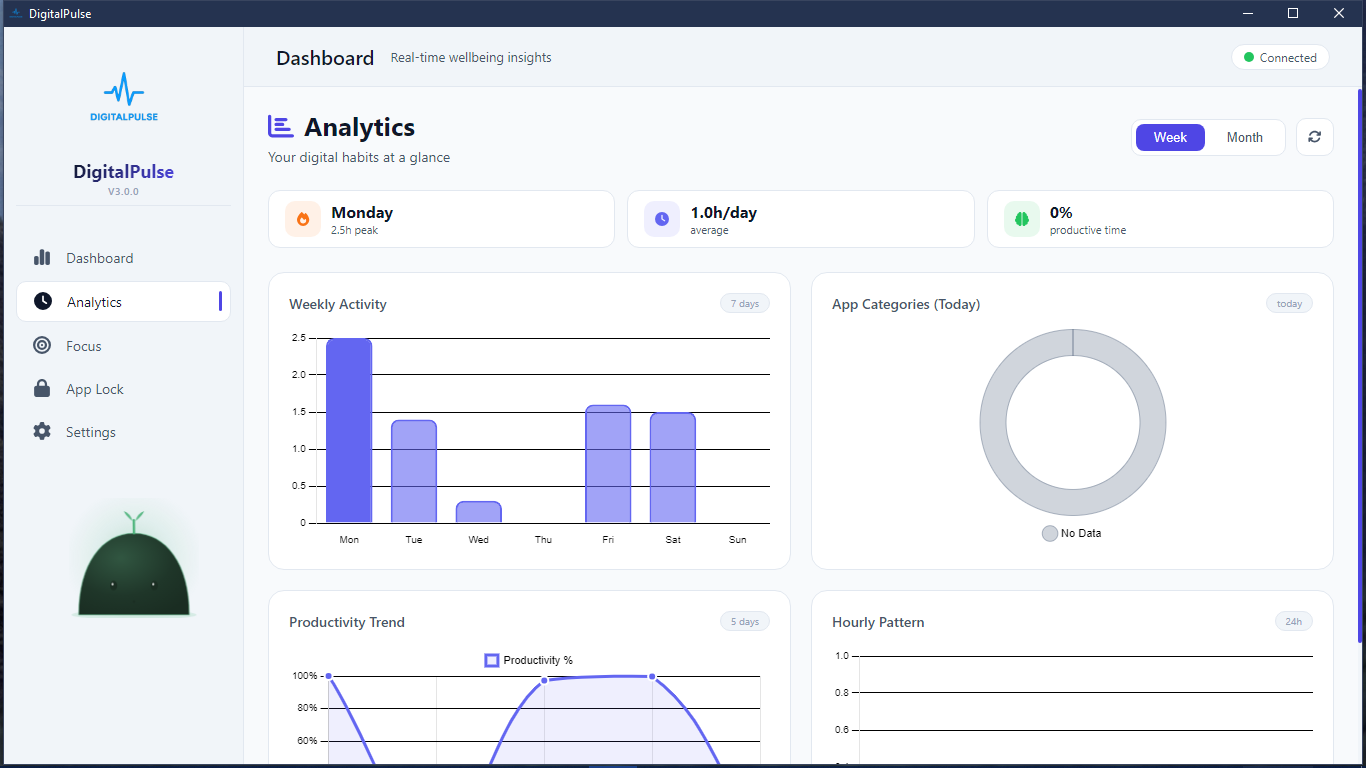This screenshot has height=768, width=1366.
Task: Toggle the No Data legend item
Action: pos(1072,533)
